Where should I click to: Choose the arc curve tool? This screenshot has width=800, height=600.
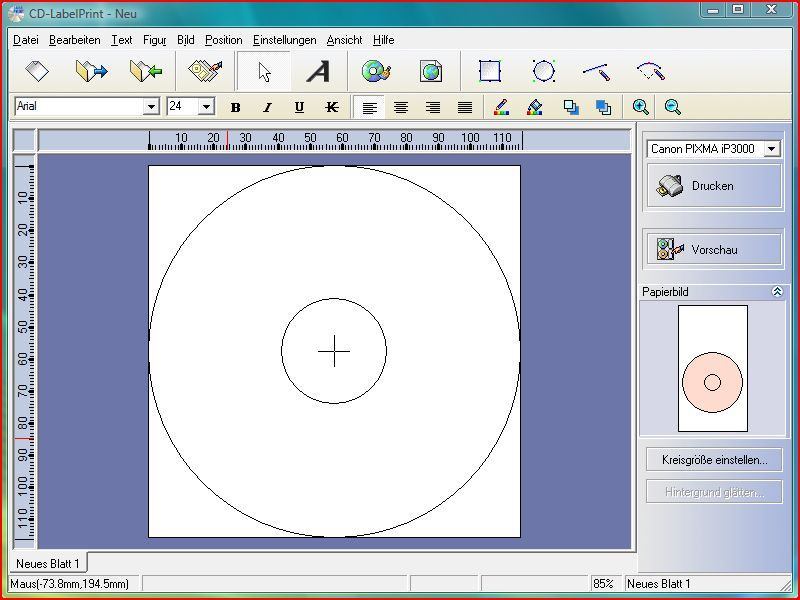[650, 72]
